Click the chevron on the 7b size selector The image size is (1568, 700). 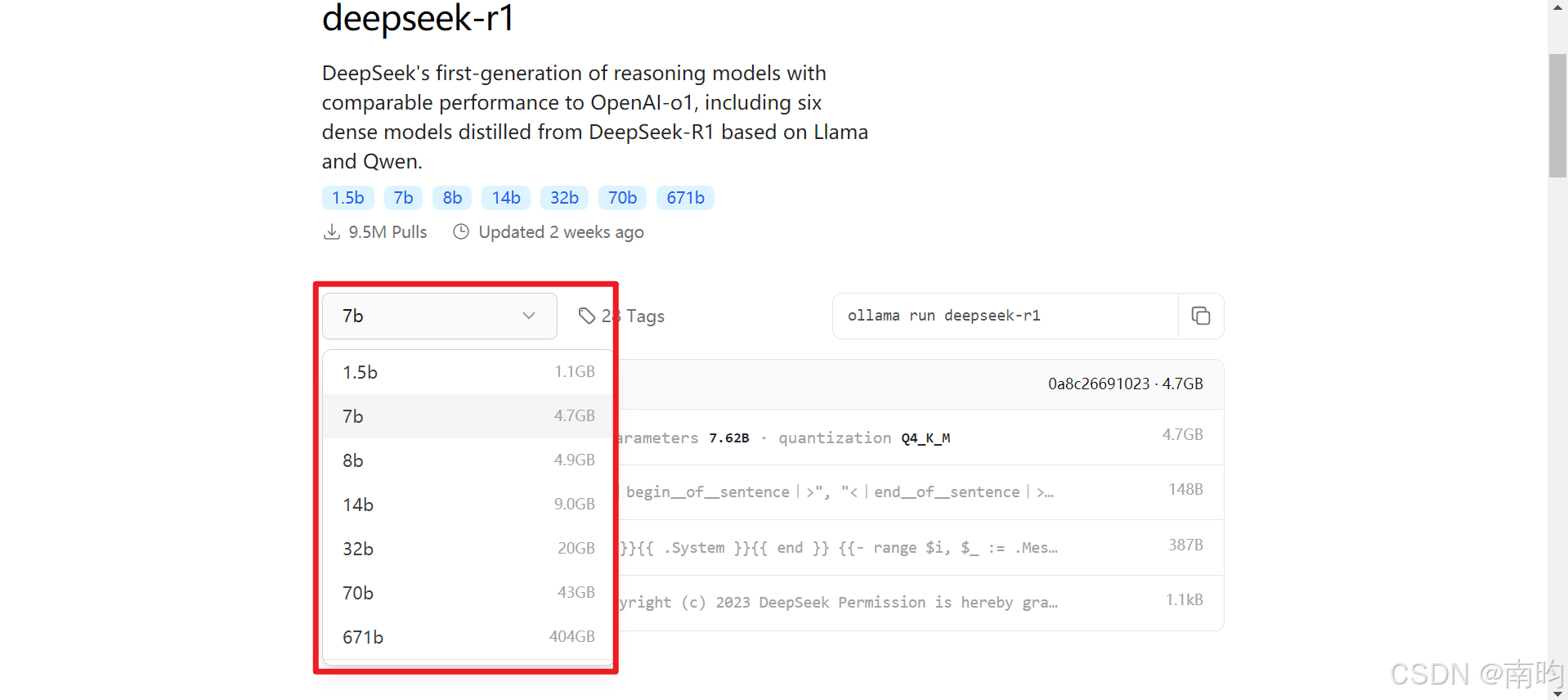[528, 316]
